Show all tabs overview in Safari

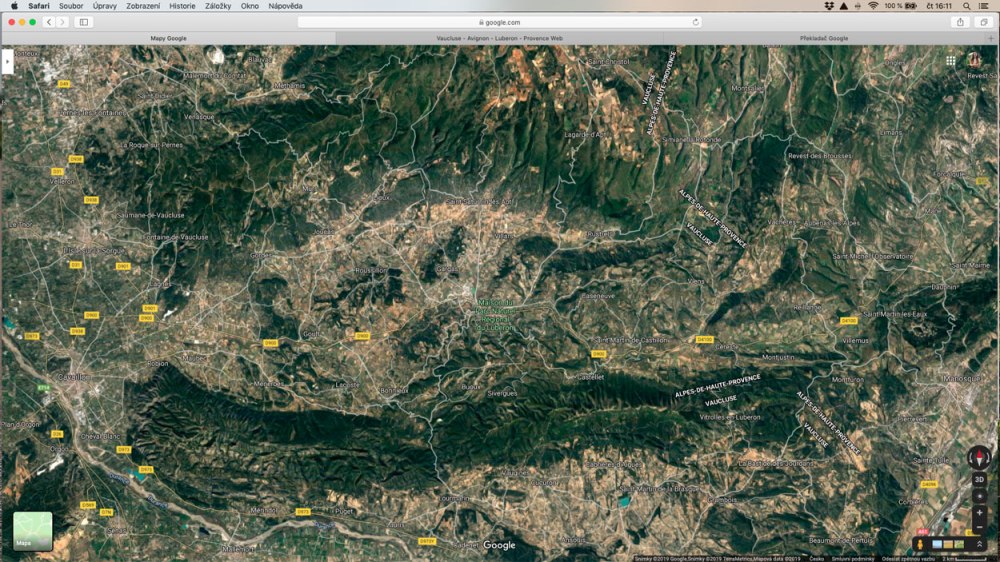[x=984, y=22]
